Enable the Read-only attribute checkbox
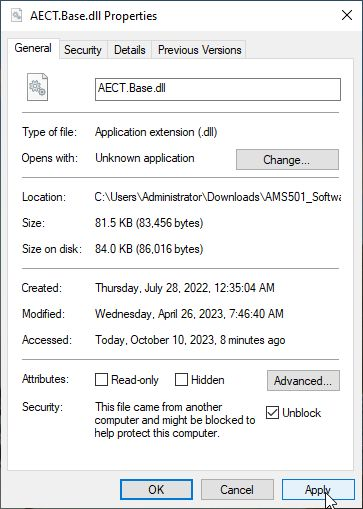363x509 pixels. click(101, 379)
